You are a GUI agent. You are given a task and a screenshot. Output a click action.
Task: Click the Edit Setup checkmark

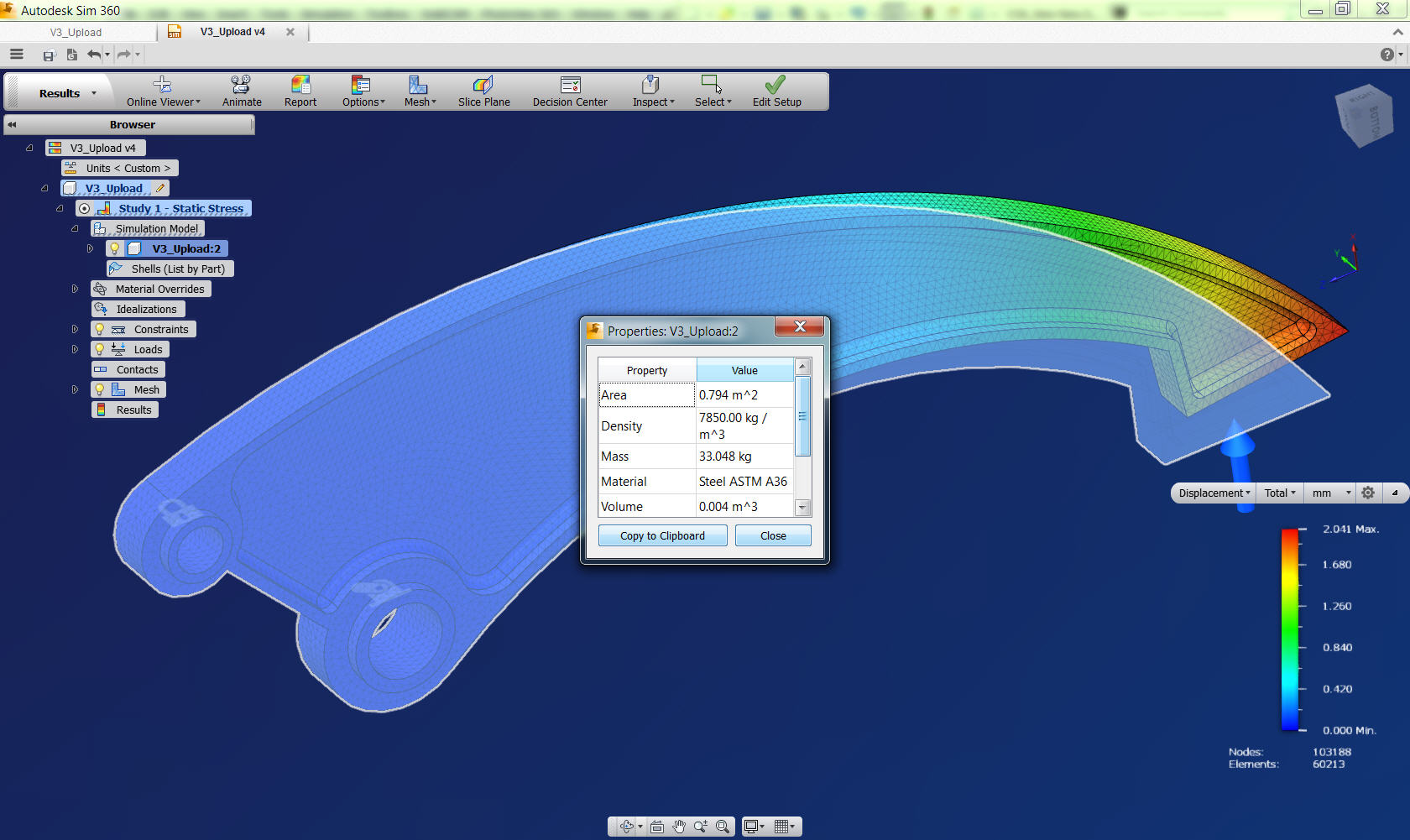tap(775, 84)
